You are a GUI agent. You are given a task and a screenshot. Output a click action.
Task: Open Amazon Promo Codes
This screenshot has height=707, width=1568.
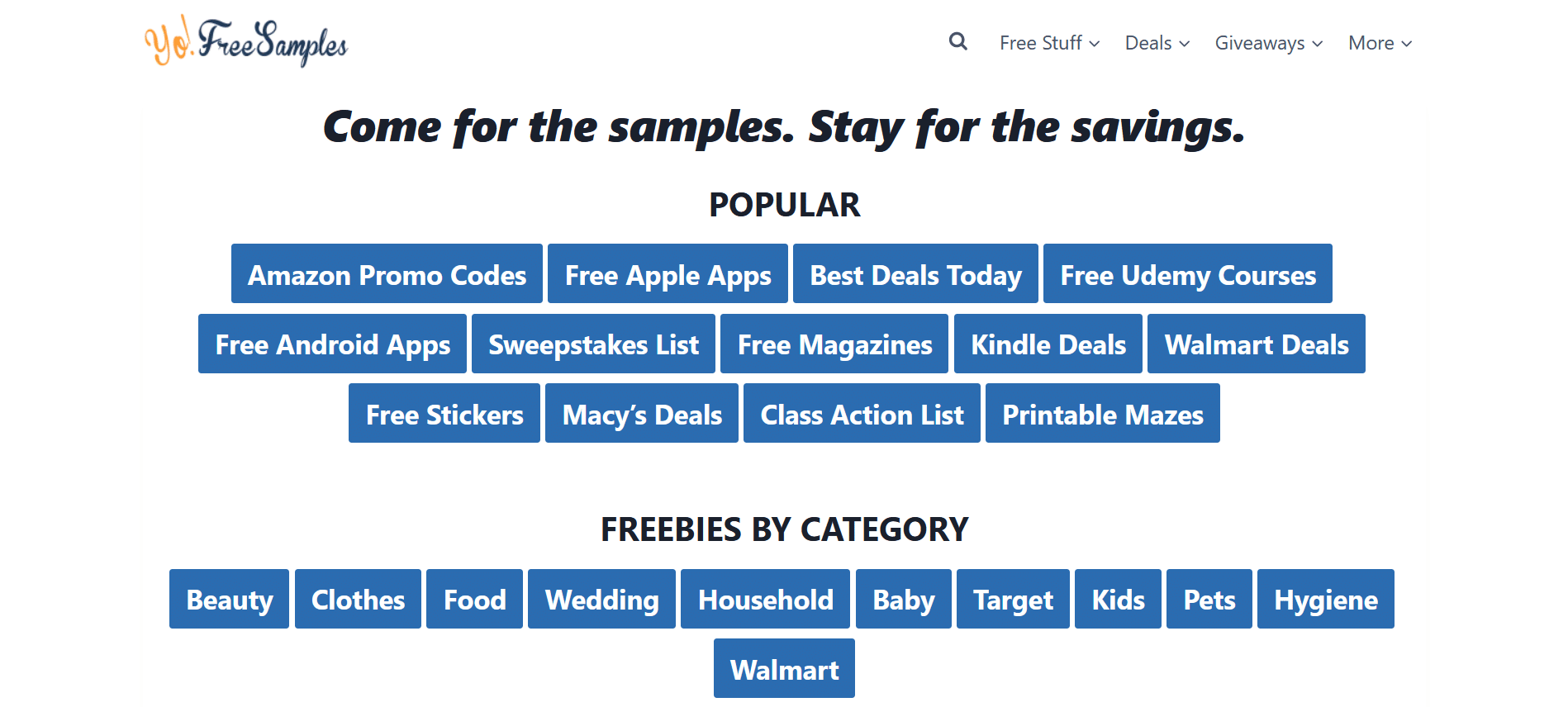pos(387,273)
